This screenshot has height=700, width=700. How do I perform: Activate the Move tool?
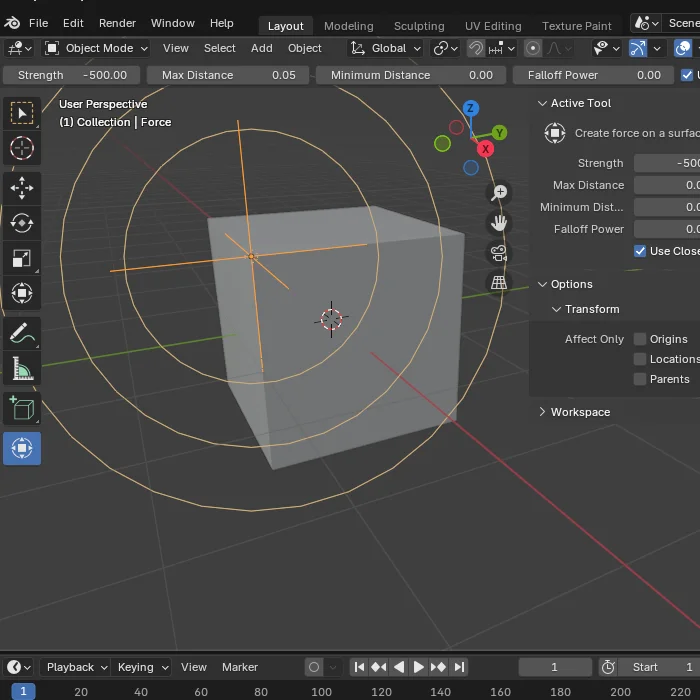21,187
